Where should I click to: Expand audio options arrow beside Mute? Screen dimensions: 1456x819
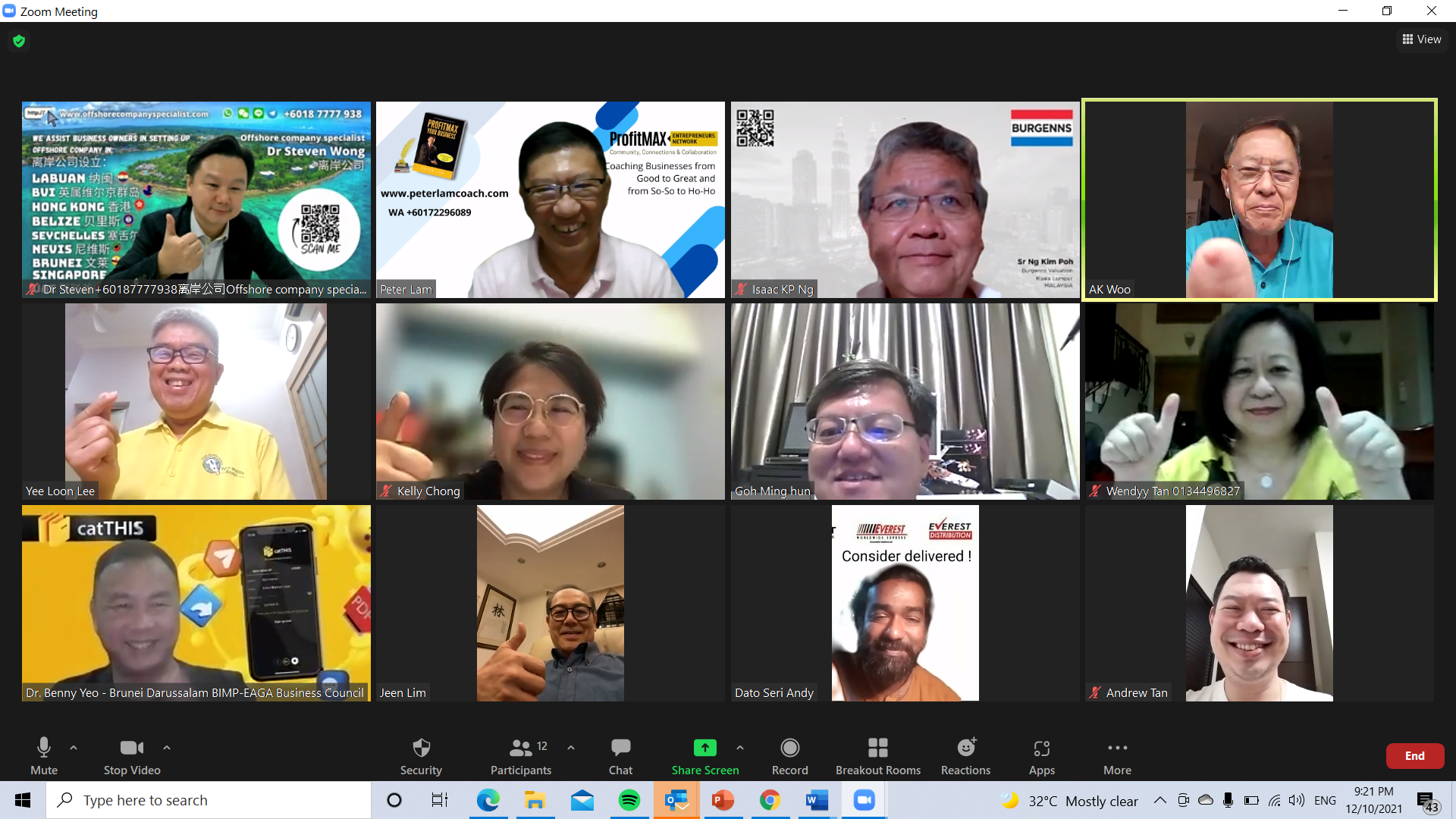[x=74, y=748]
